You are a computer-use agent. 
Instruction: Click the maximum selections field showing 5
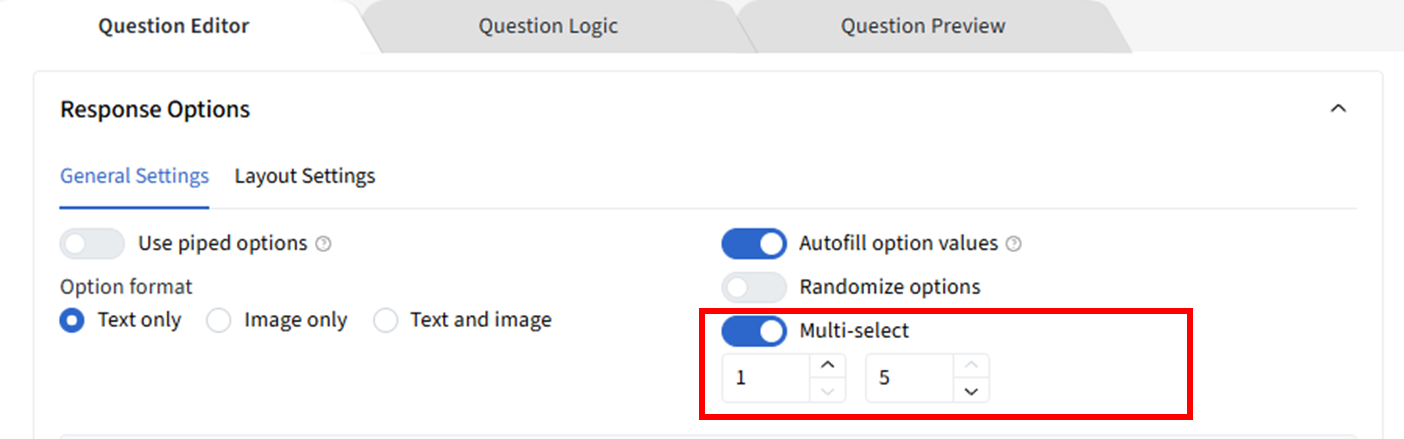(908, 378)
